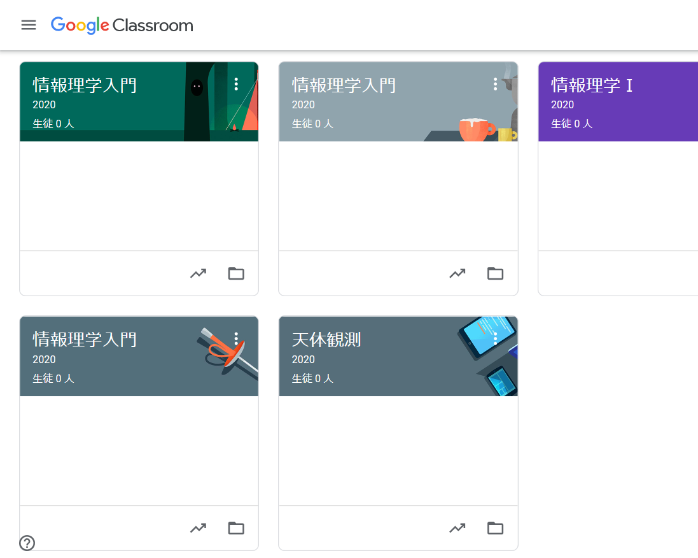Open the purple 情報理学 I class

[x=592, y=85]
